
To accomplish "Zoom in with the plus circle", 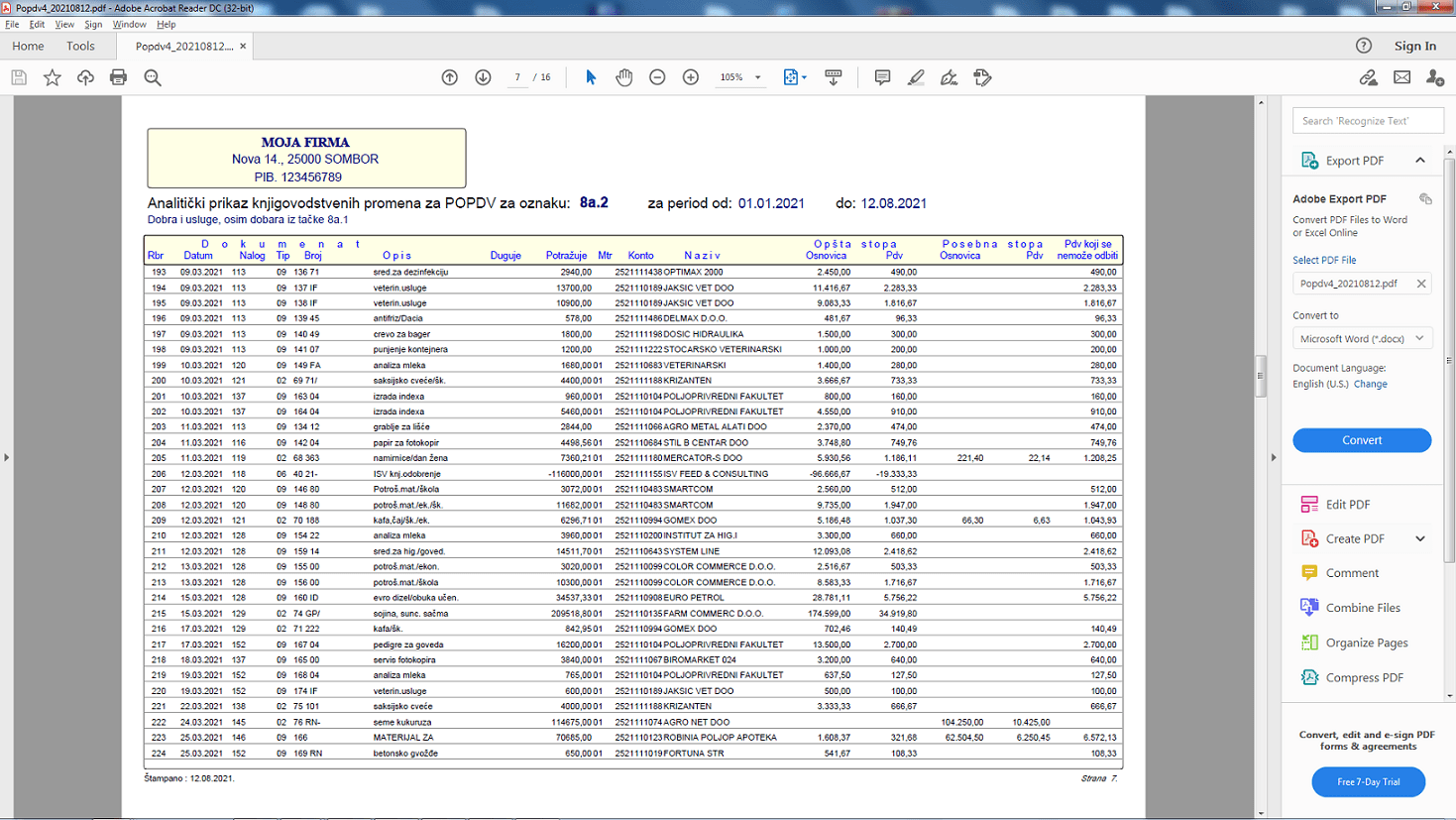I will coord(691,77).
